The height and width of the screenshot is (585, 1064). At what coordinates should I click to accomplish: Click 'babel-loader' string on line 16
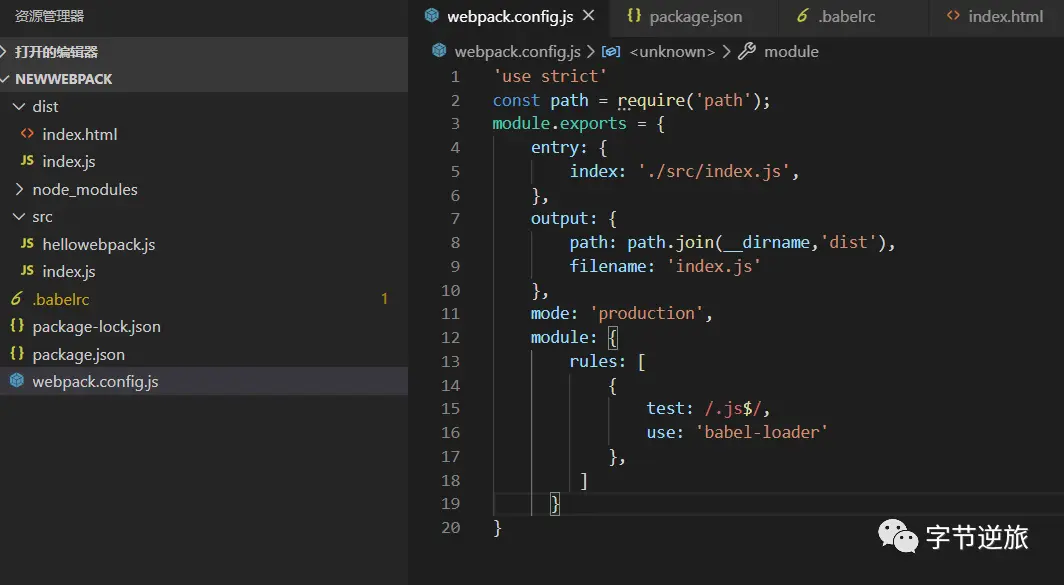coord(761,432)
